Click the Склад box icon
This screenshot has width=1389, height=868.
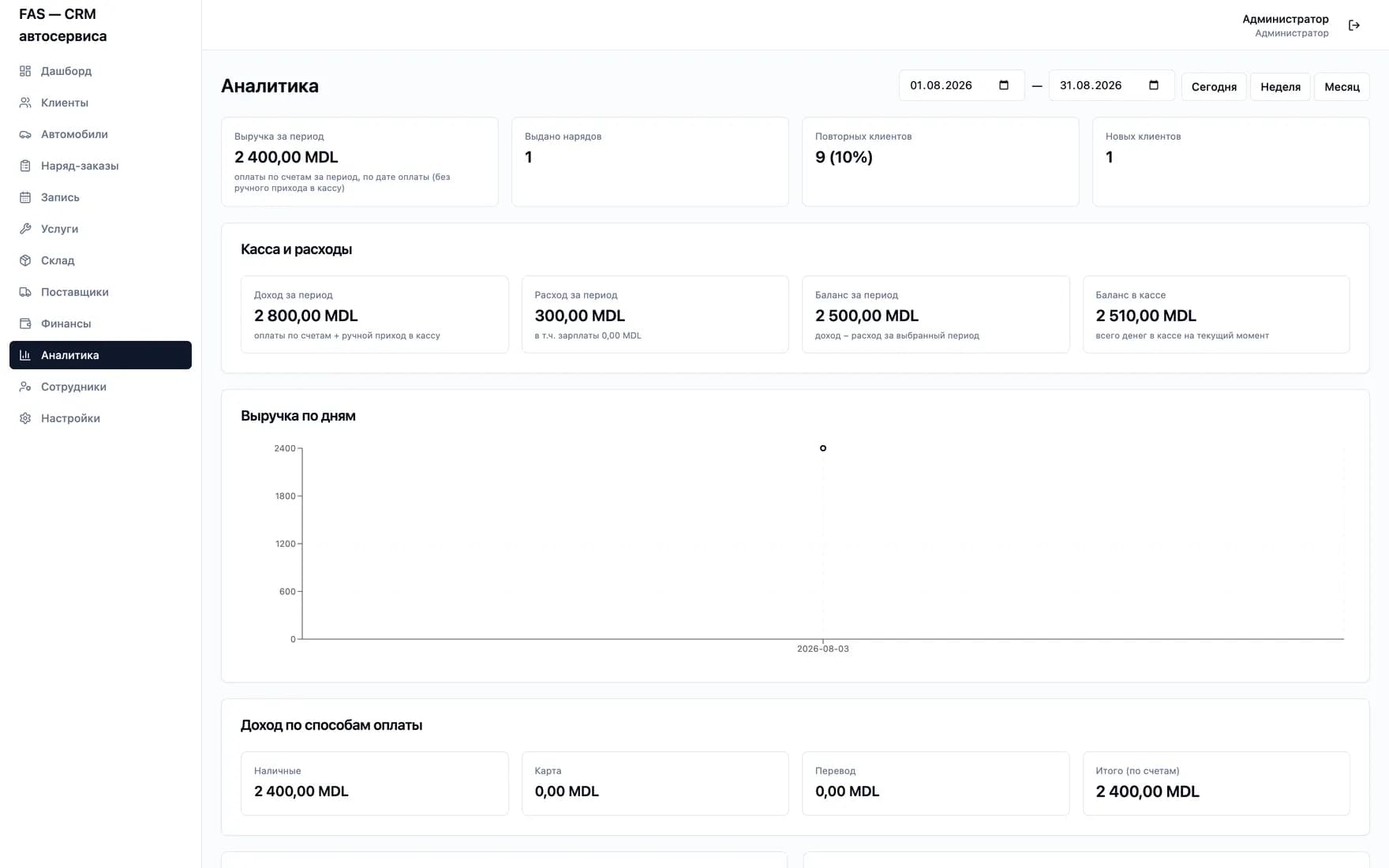click(x=25, y=260)
